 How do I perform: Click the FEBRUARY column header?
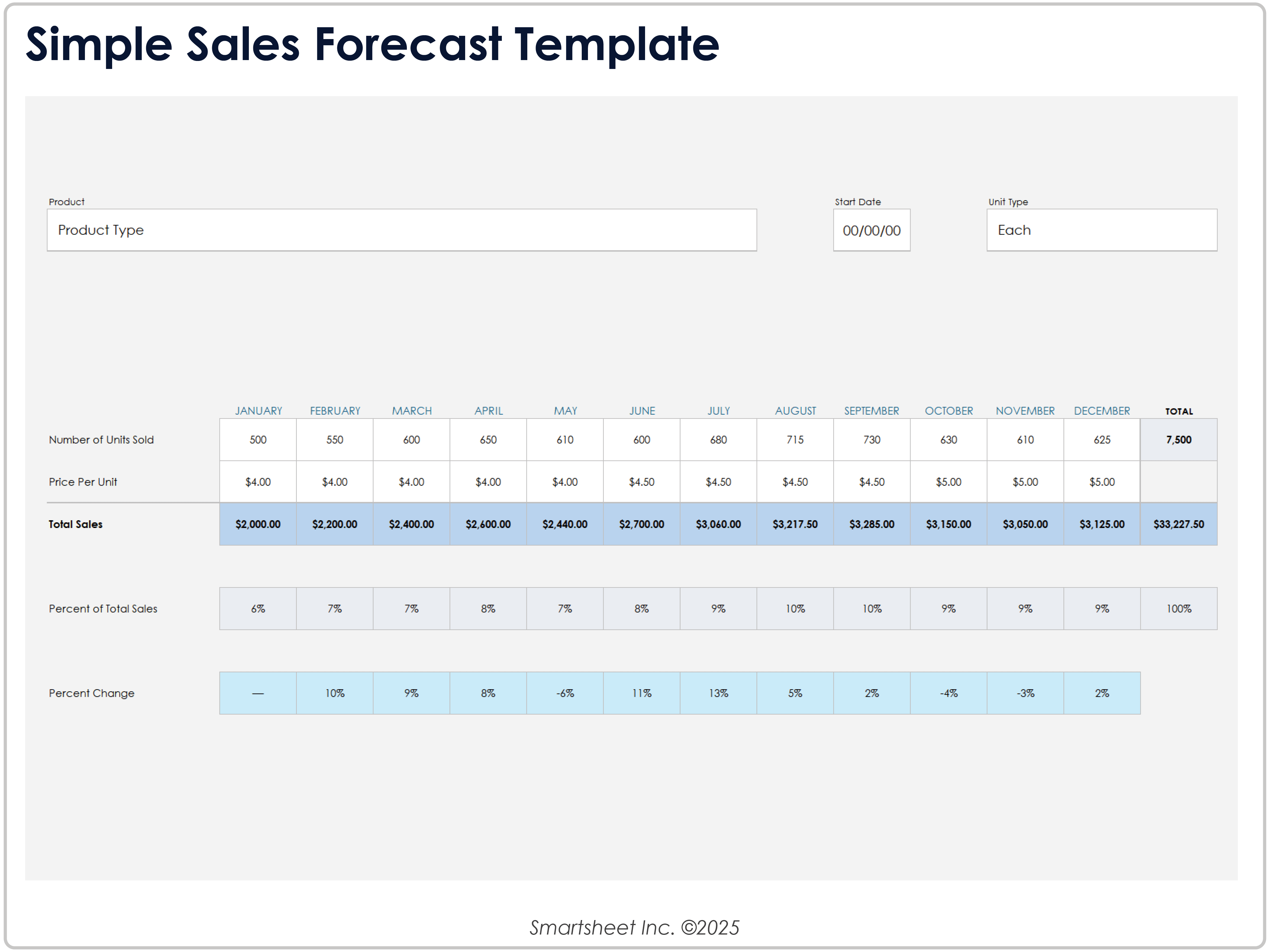(x=335, y=410)
